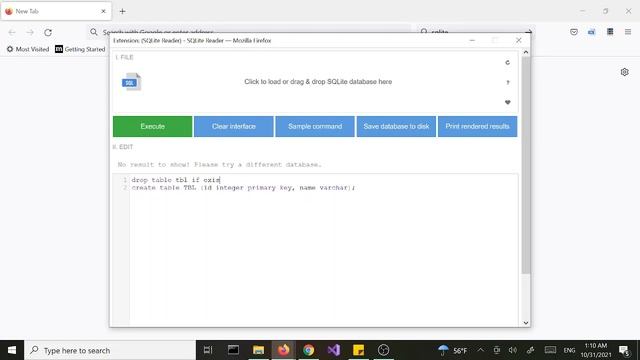Click the Windows search box on the taskbar

[110, 350]
